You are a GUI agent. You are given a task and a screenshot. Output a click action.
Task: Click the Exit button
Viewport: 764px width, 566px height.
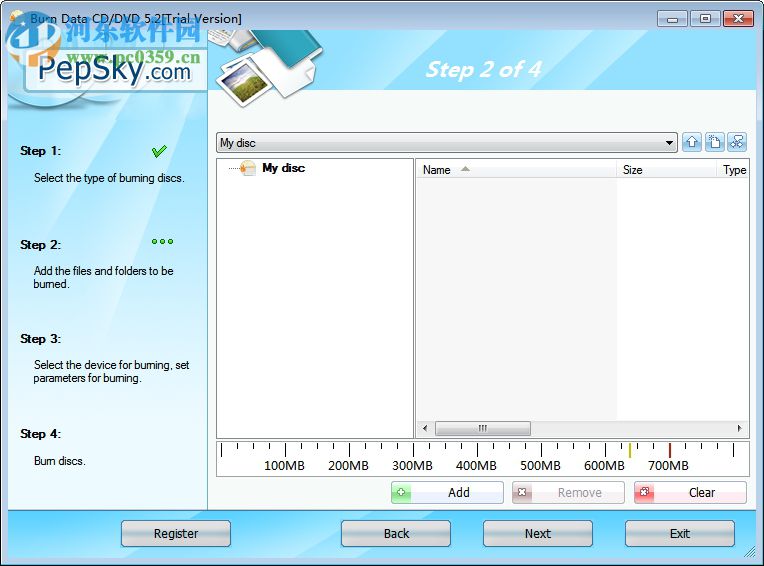click(680, 533)
